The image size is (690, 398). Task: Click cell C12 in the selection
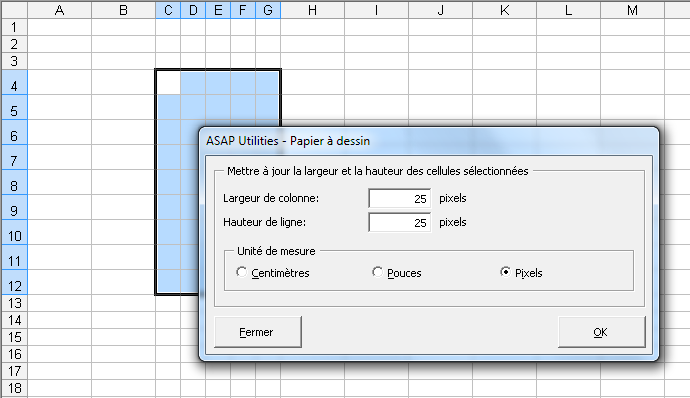click(x=168, y=282)
